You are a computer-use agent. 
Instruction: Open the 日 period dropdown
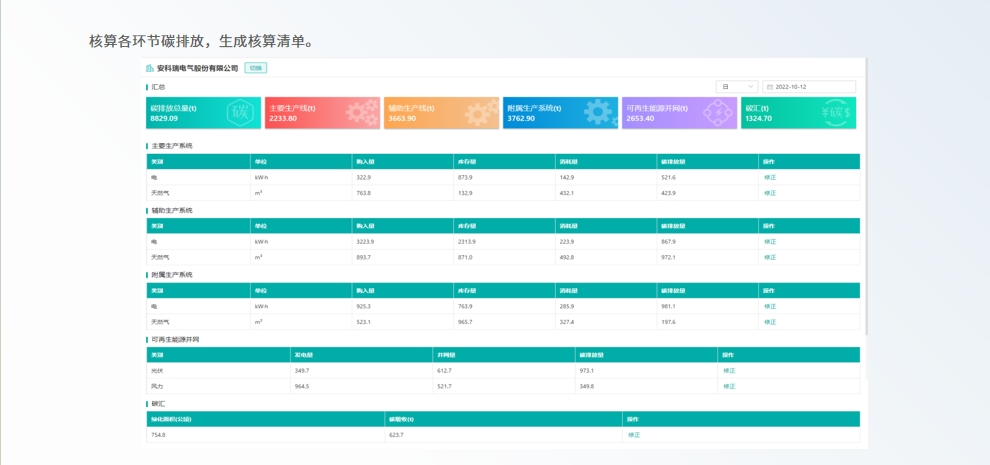(x=736, y=87)
